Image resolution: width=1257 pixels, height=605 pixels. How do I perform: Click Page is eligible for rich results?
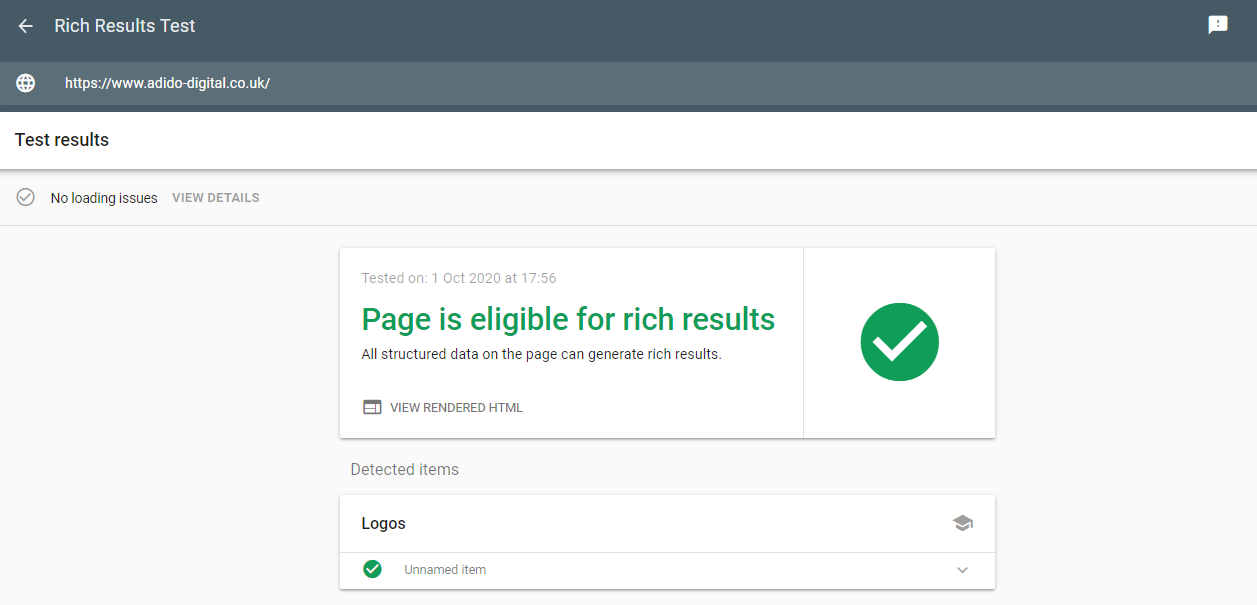click(x=568, y=319)
